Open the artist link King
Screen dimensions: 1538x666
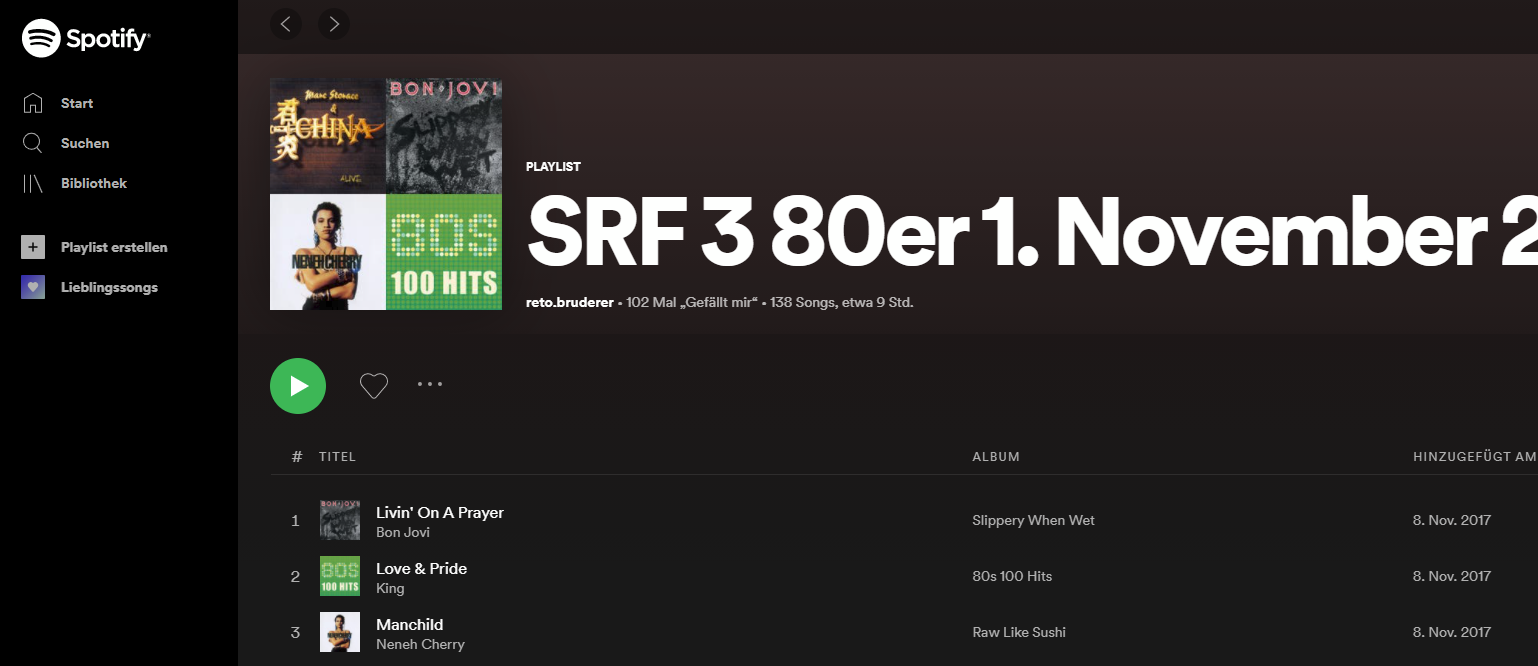tap(390, 589)
